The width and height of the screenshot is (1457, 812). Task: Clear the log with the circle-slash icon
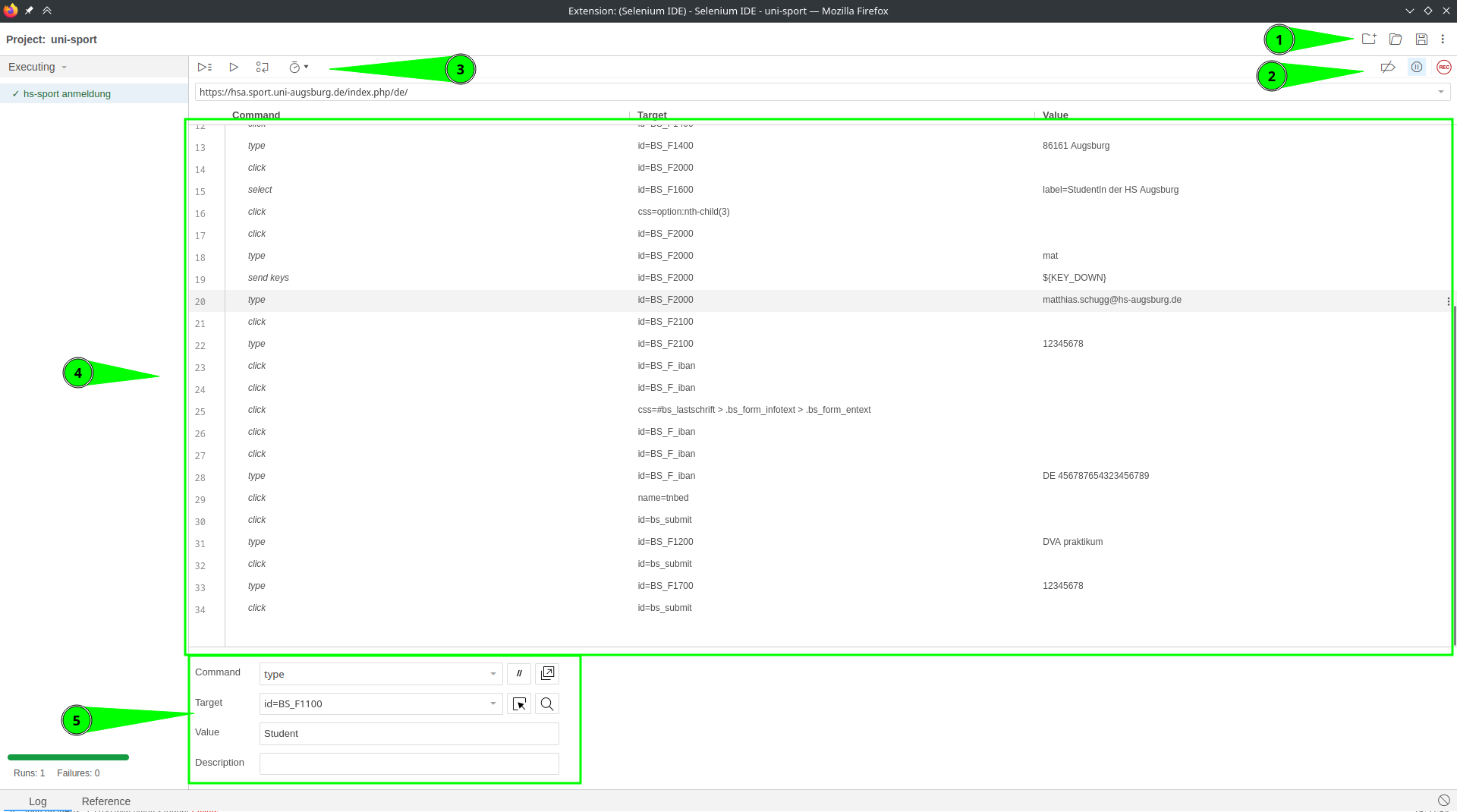pyautogui.click(x=1443, y=801)
